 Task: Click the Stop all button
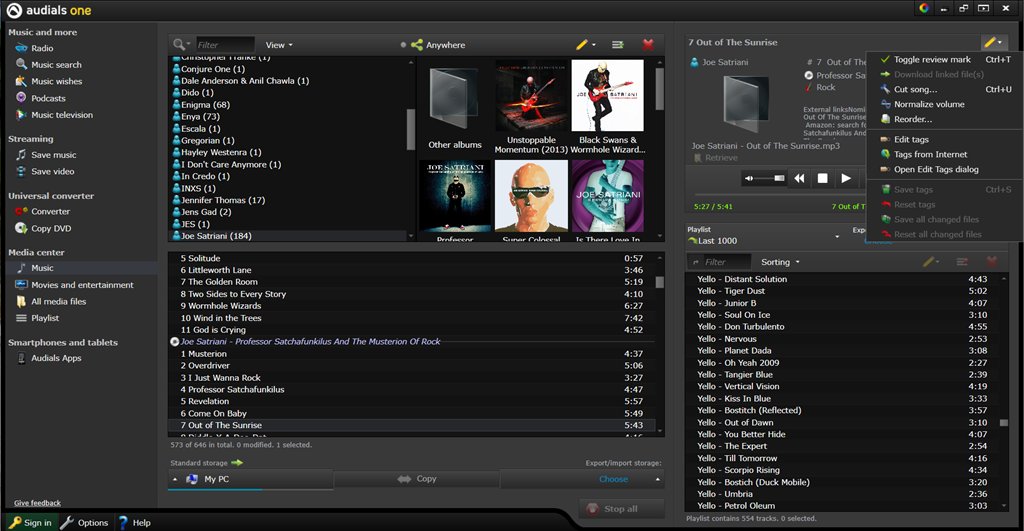pos(621,509)
